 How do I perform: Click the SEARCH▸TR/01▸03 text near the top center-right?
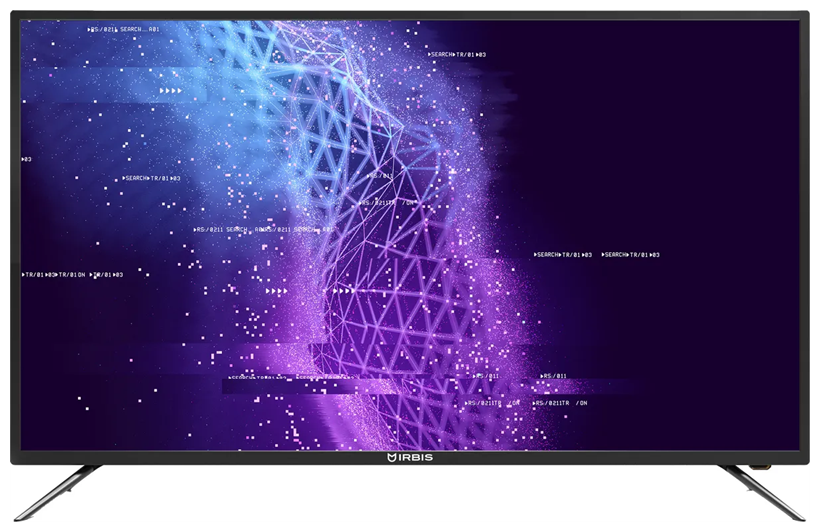pos(458,54)
